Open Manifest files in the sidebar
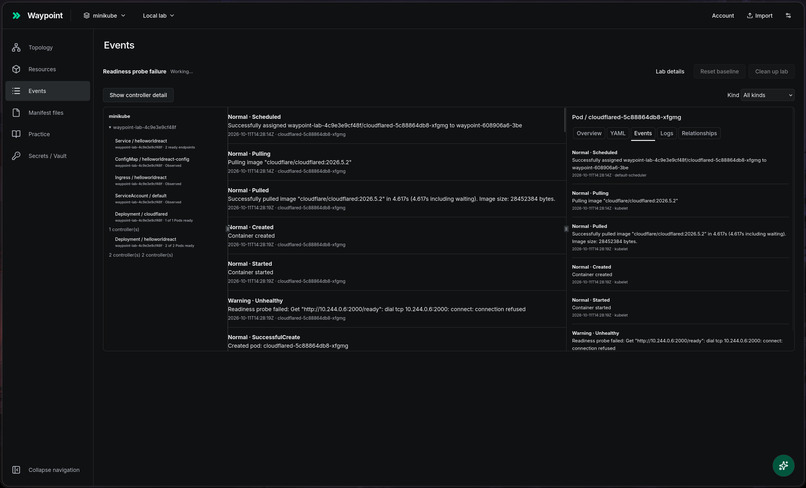Viewport: 806px width, 488px height. [48, 113]
